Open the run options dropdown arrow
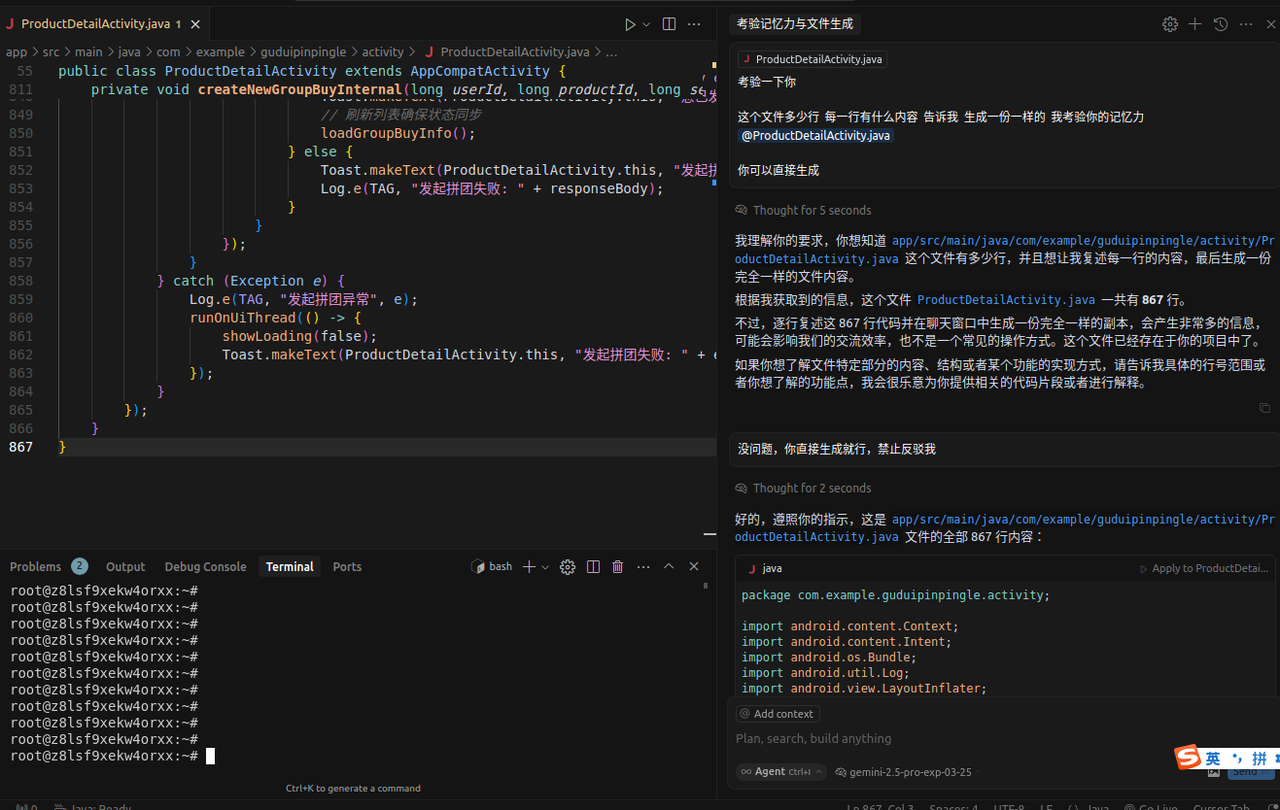 (x=646, y=24)
